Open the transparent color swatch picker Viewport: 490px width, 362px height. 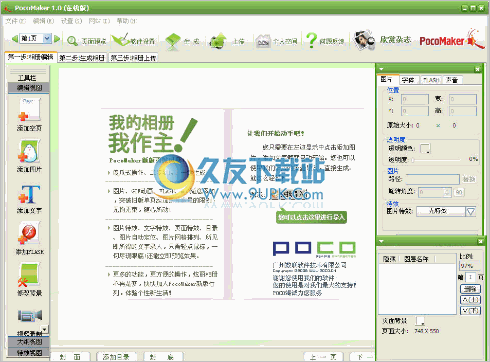pos(425,148)
